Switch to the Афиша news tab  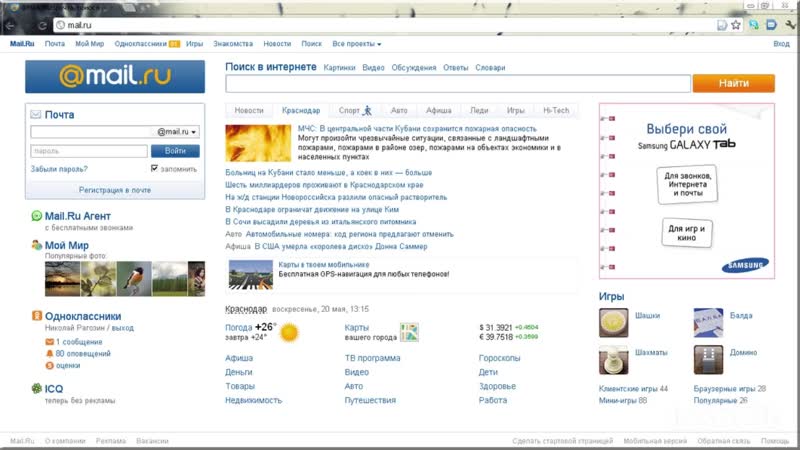[x=439, y=110]
